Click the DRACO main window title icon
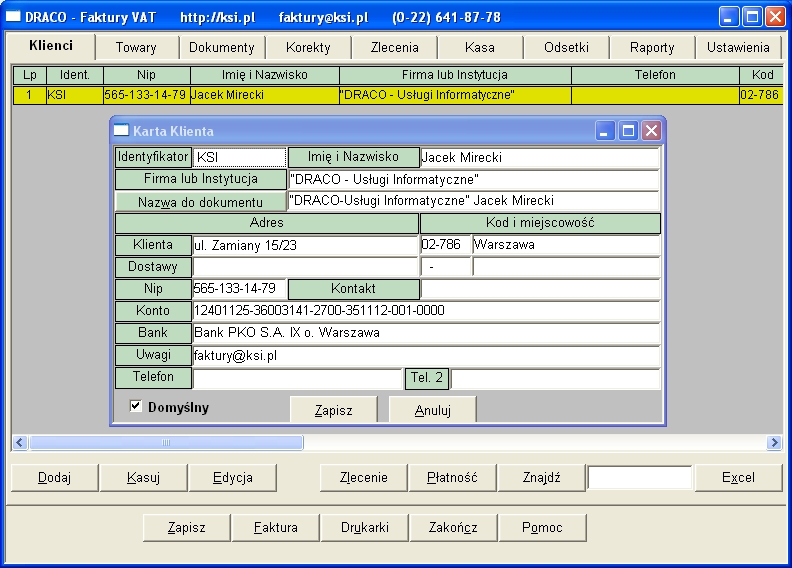 13,17
